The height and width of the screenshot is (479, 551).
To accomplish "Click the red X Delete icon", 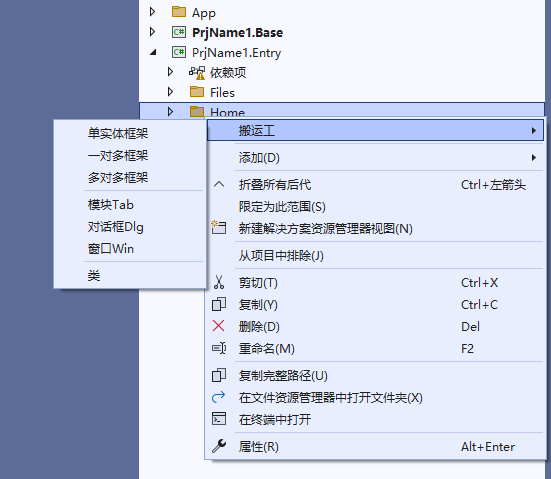I will point(219,326).
